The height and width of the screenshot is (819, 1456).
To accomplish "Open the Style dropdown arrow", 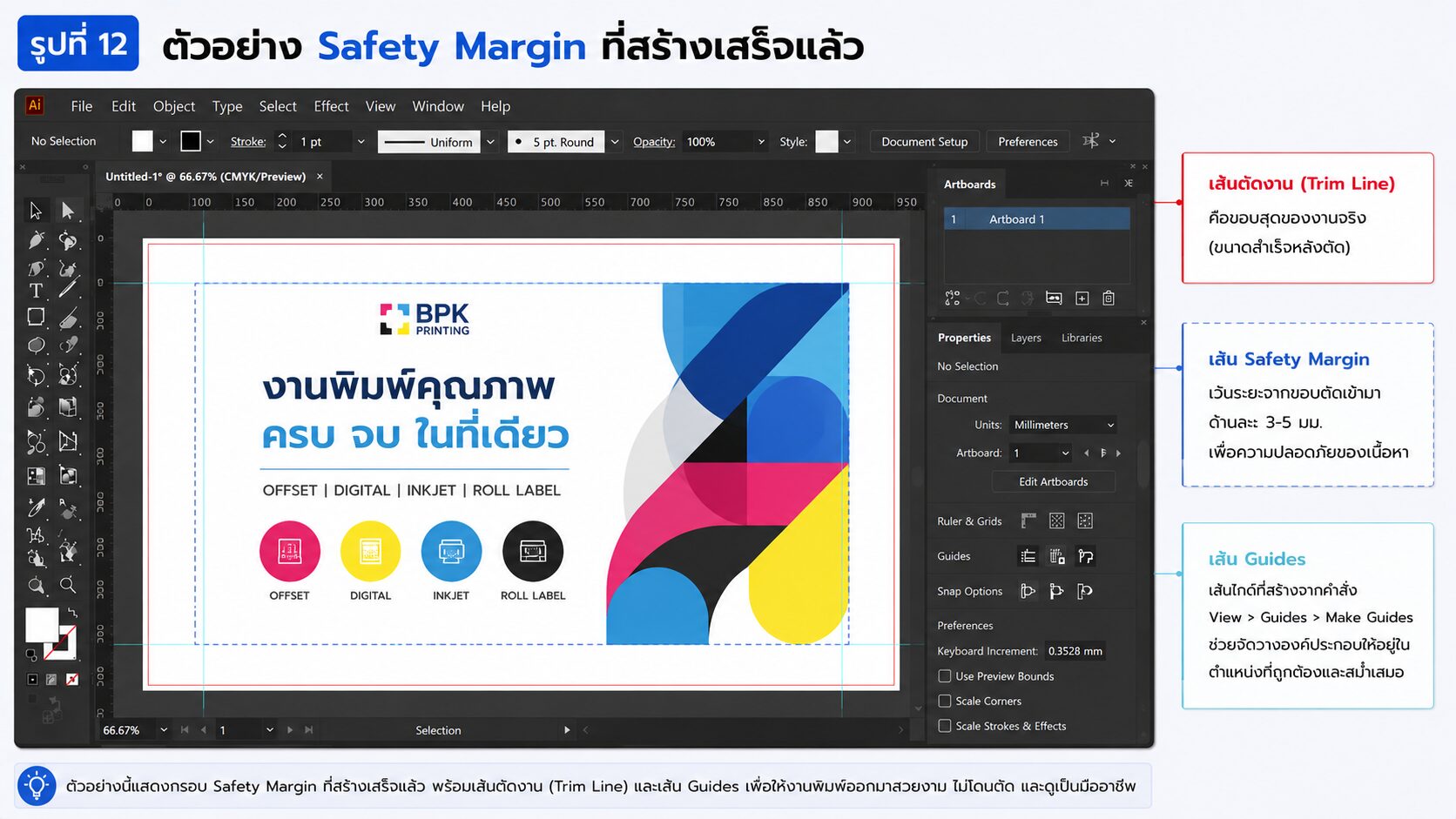I will pos(846,142).
